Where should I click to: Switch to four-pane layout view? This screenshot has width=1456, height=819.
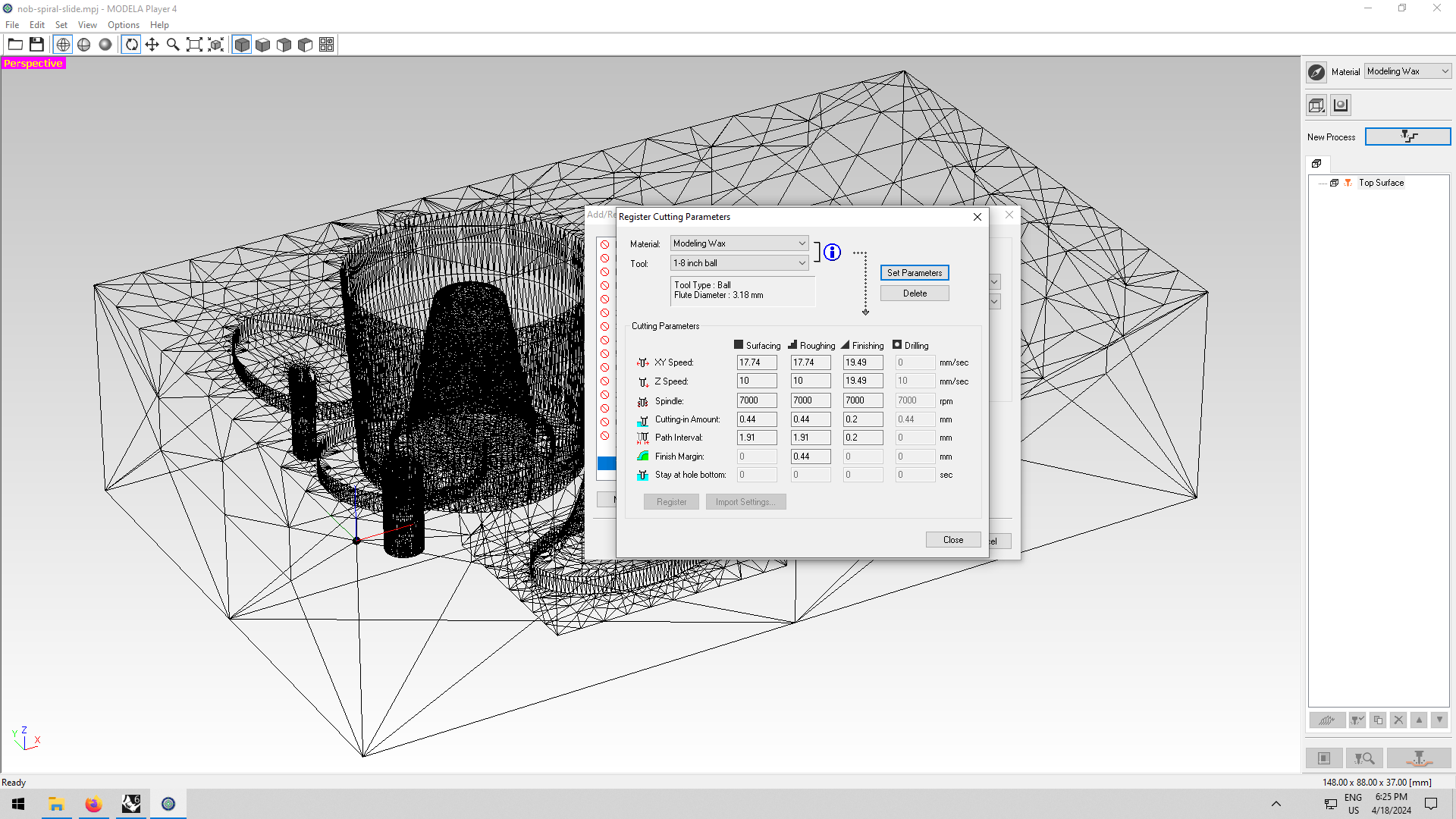pyautogui.click(x=327, y=45)
